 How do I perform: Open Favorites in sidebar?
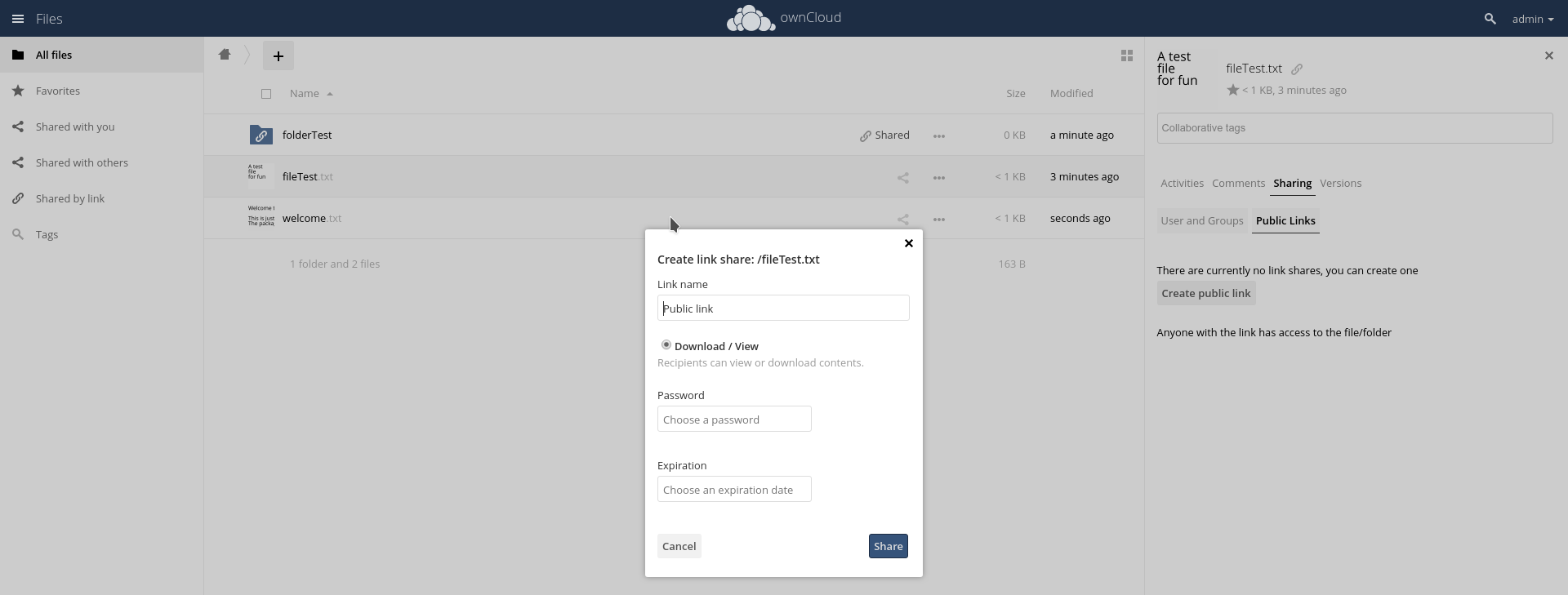pyautogui.click(x=101, y=91)
